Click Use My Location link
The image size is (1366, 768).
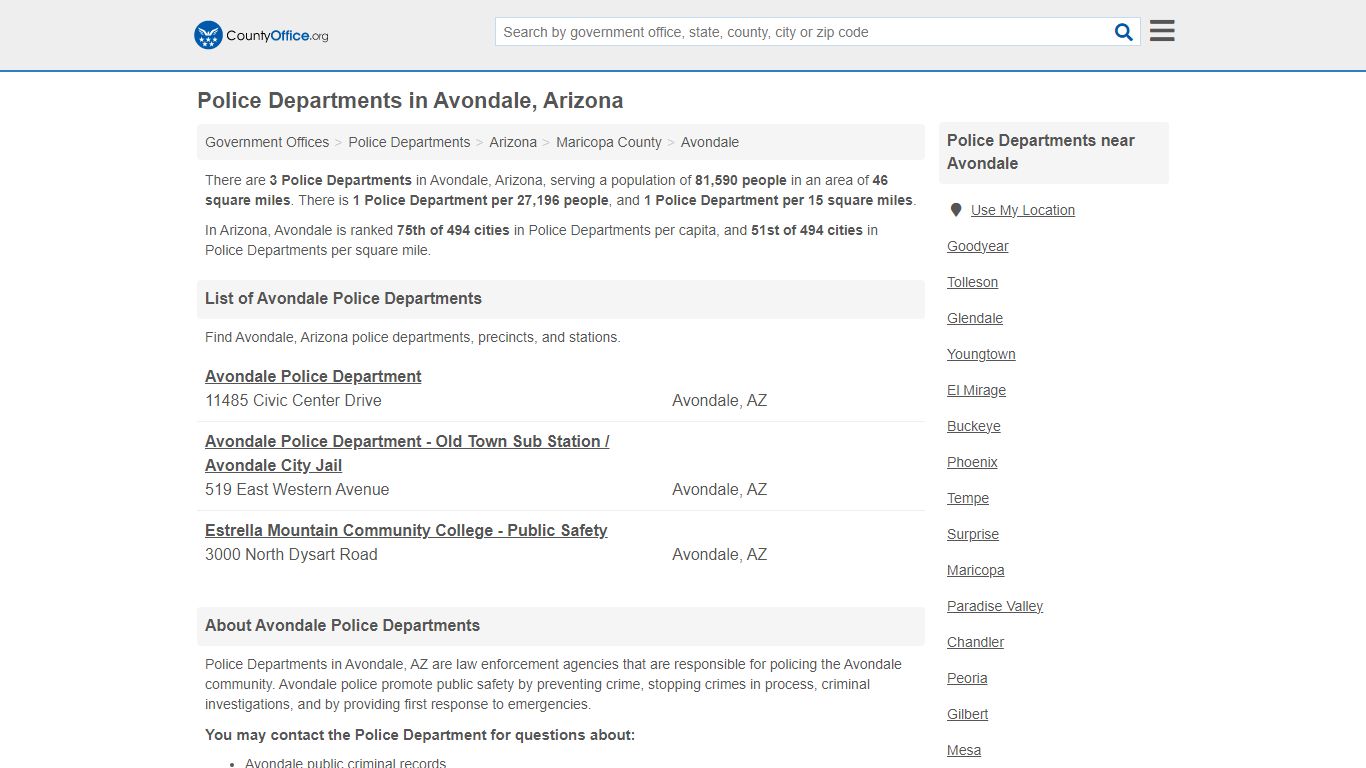[x=1023, y=210]
